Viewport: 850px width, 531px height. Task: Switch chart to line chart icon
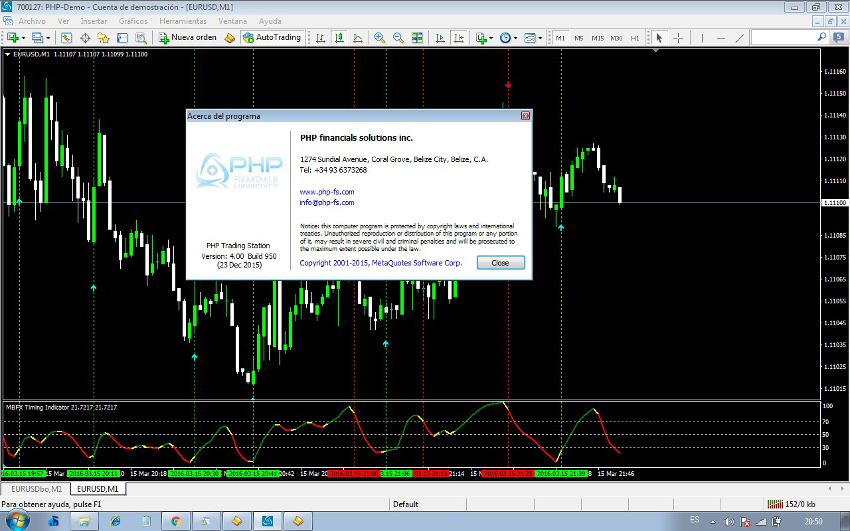click(x=358, y=38)
